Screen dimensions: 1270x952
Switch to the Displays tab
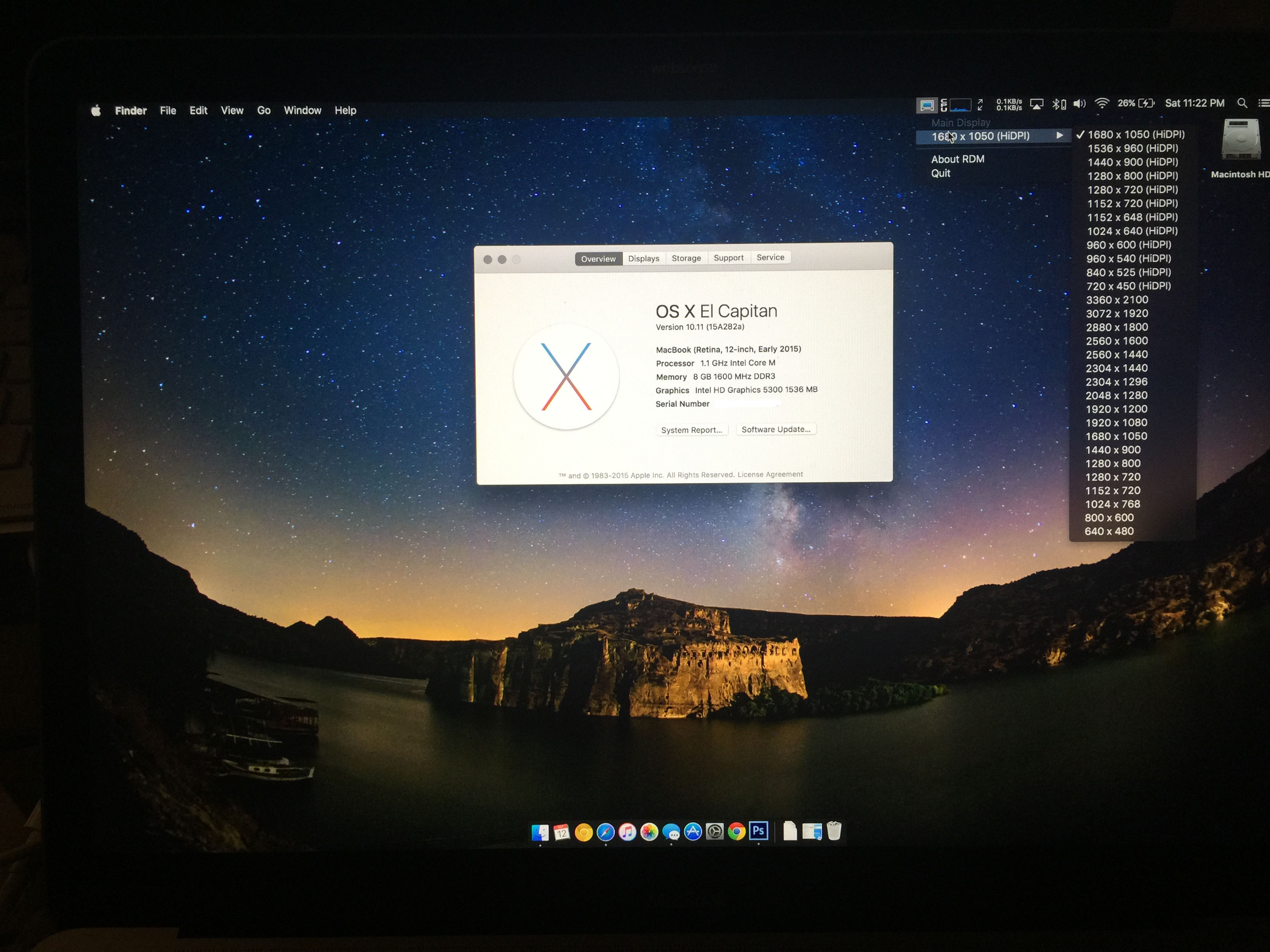tap(644, 259)
